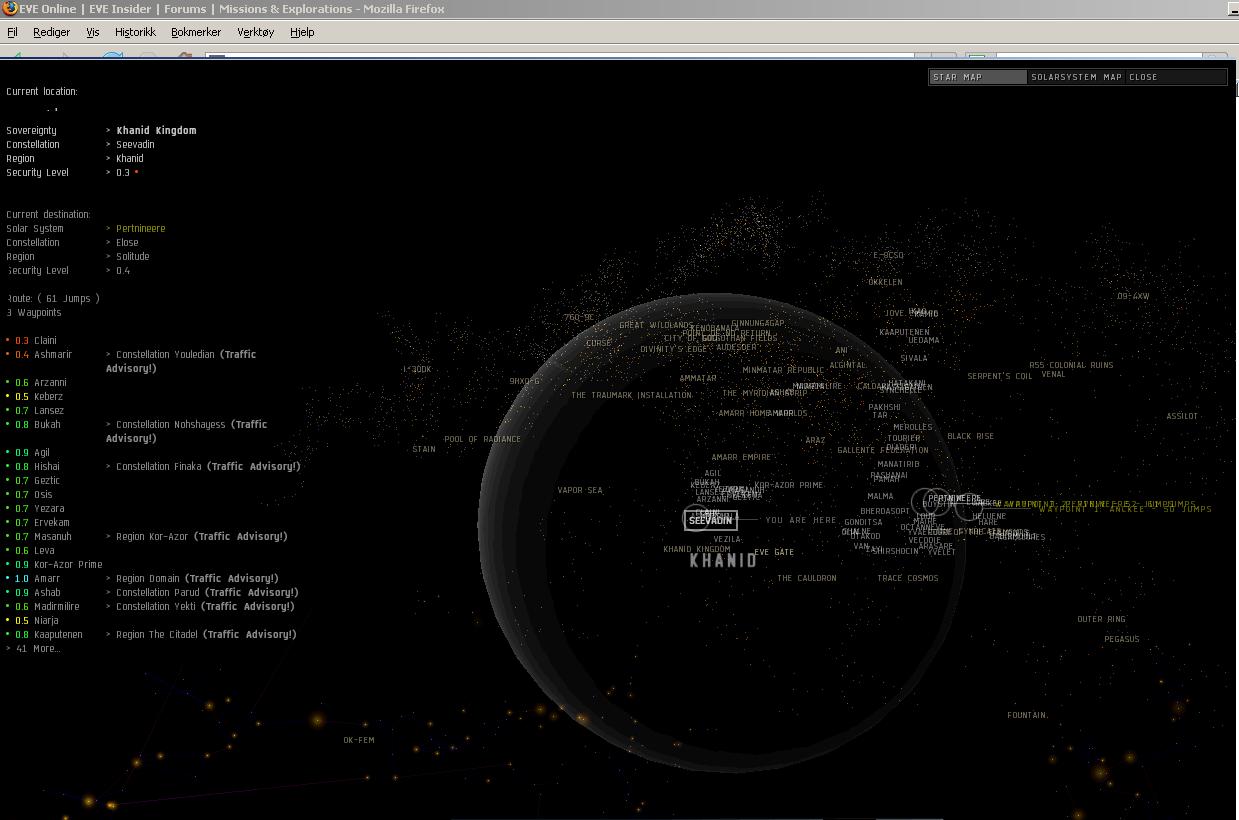Select route system Lansez
The image size is (1239, 820).
pos(49,410)
